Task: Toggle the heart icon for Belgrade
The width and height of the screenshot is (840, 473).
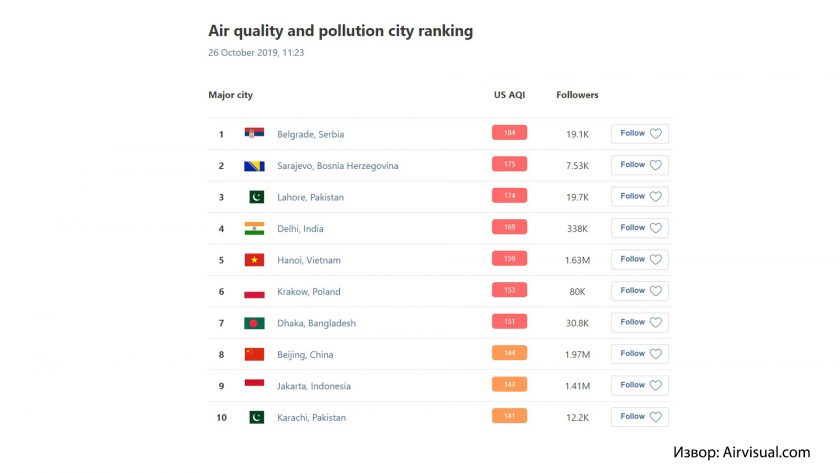Action: [656, 133]
